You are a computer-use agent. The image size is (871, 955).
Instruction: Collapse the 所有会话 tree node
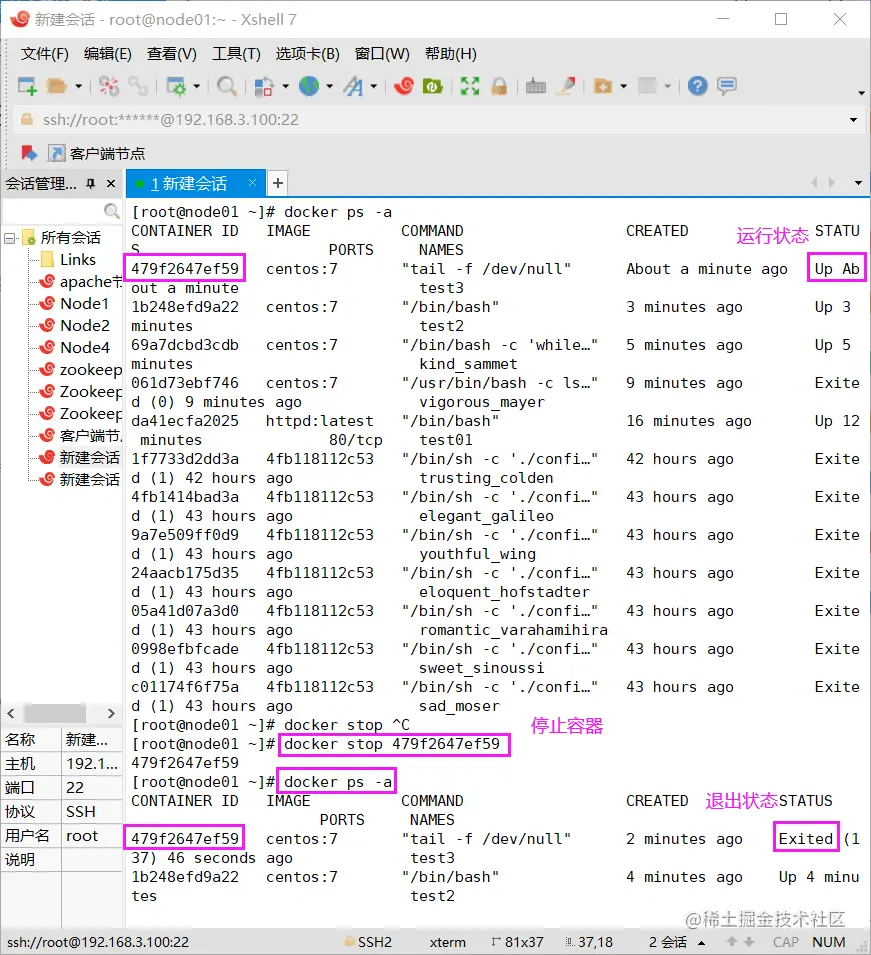(x=10, y=238)
